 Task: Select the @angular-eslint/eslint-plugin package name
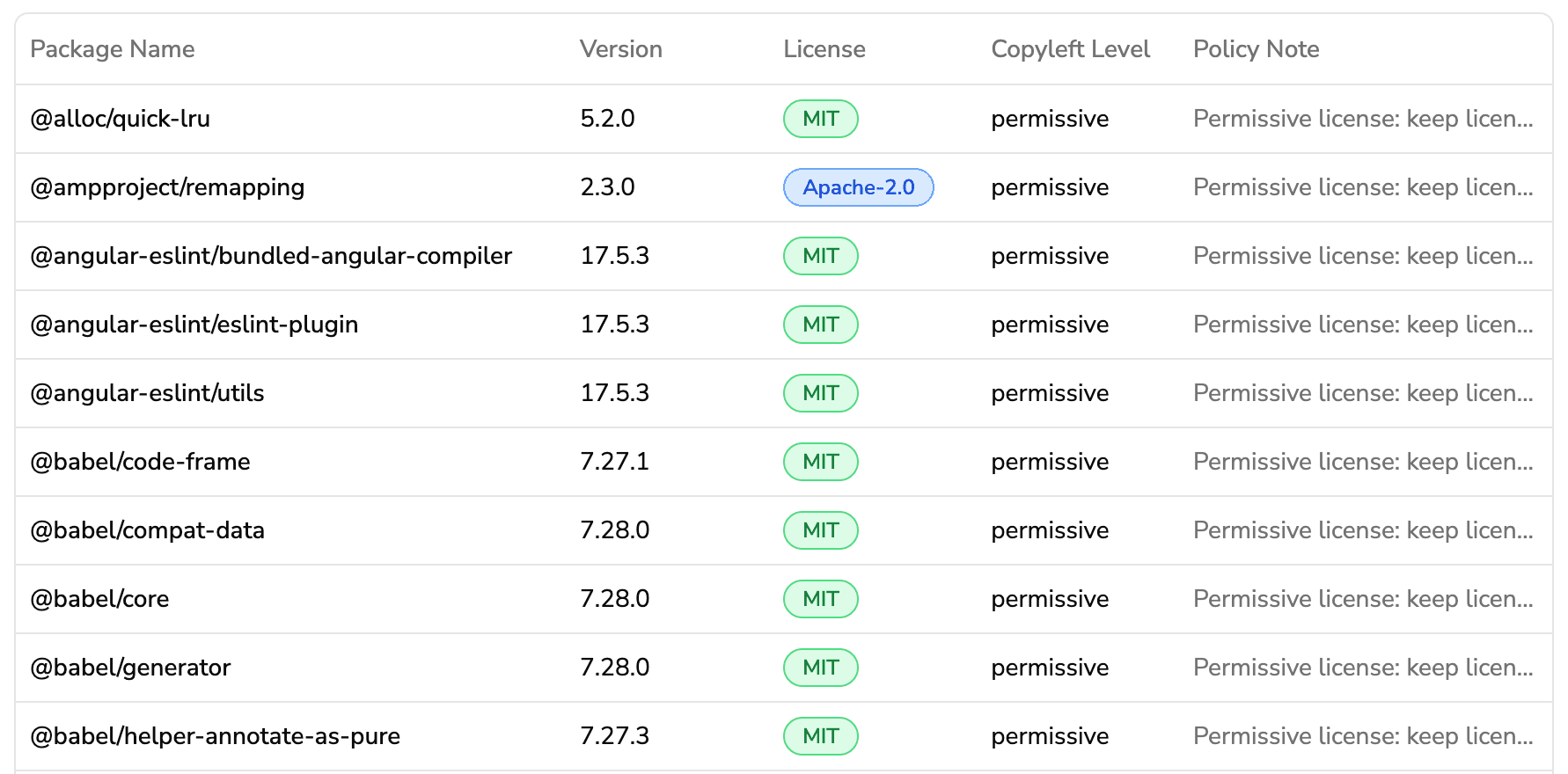point(194,325)
